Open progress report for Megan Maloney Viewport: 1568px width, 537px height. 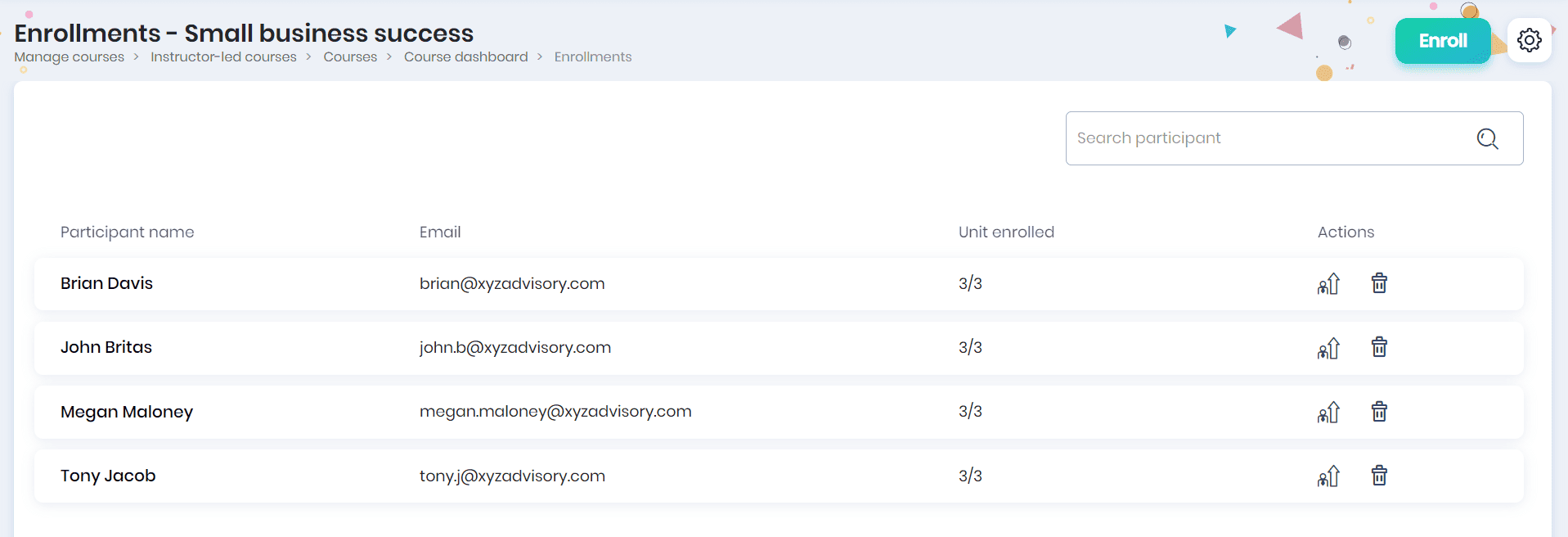pyautogui.click(x=1328, y=412)
